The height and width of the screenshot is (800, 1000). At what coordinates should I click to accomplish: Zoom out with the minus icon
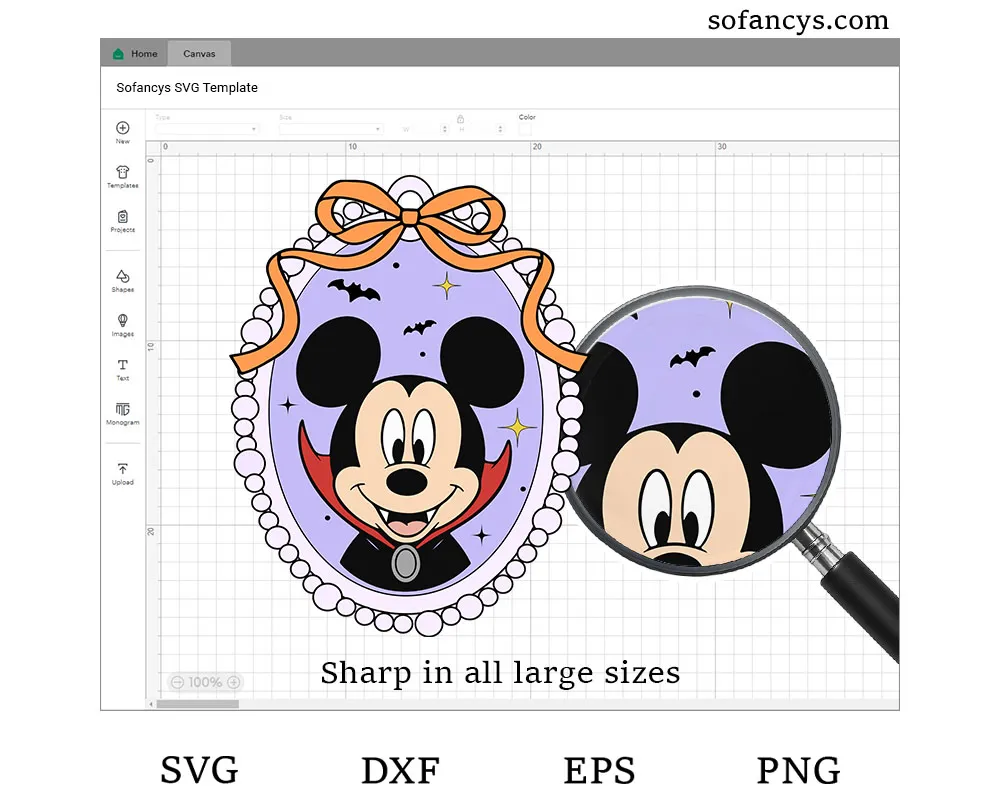pyautogui.click(x=177, y=682)
